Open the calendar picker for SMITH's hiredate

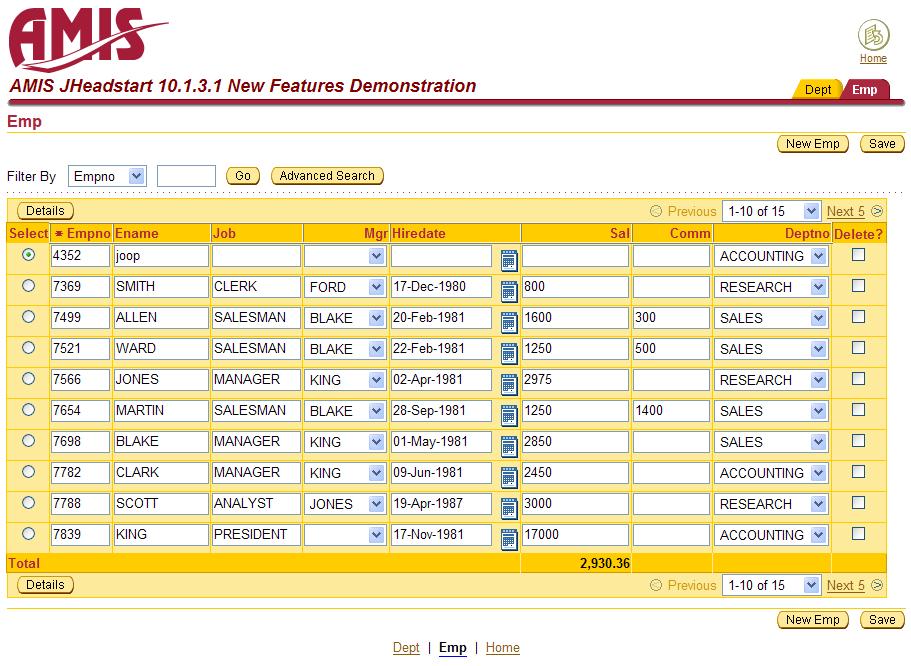pyautogui.click(x=508, y=292)
